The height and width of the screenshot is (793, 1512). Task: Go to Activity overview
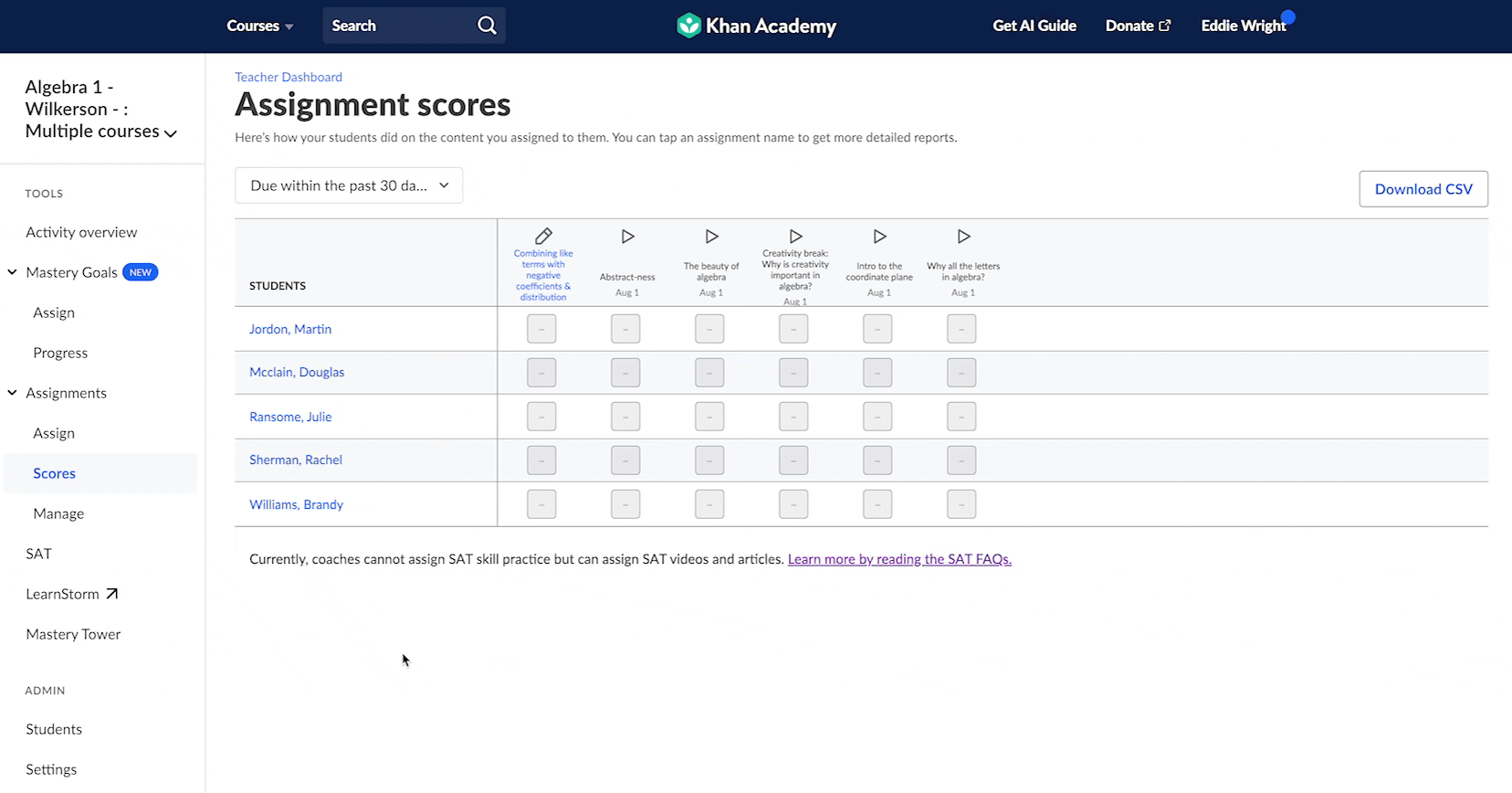click(81, 232)
